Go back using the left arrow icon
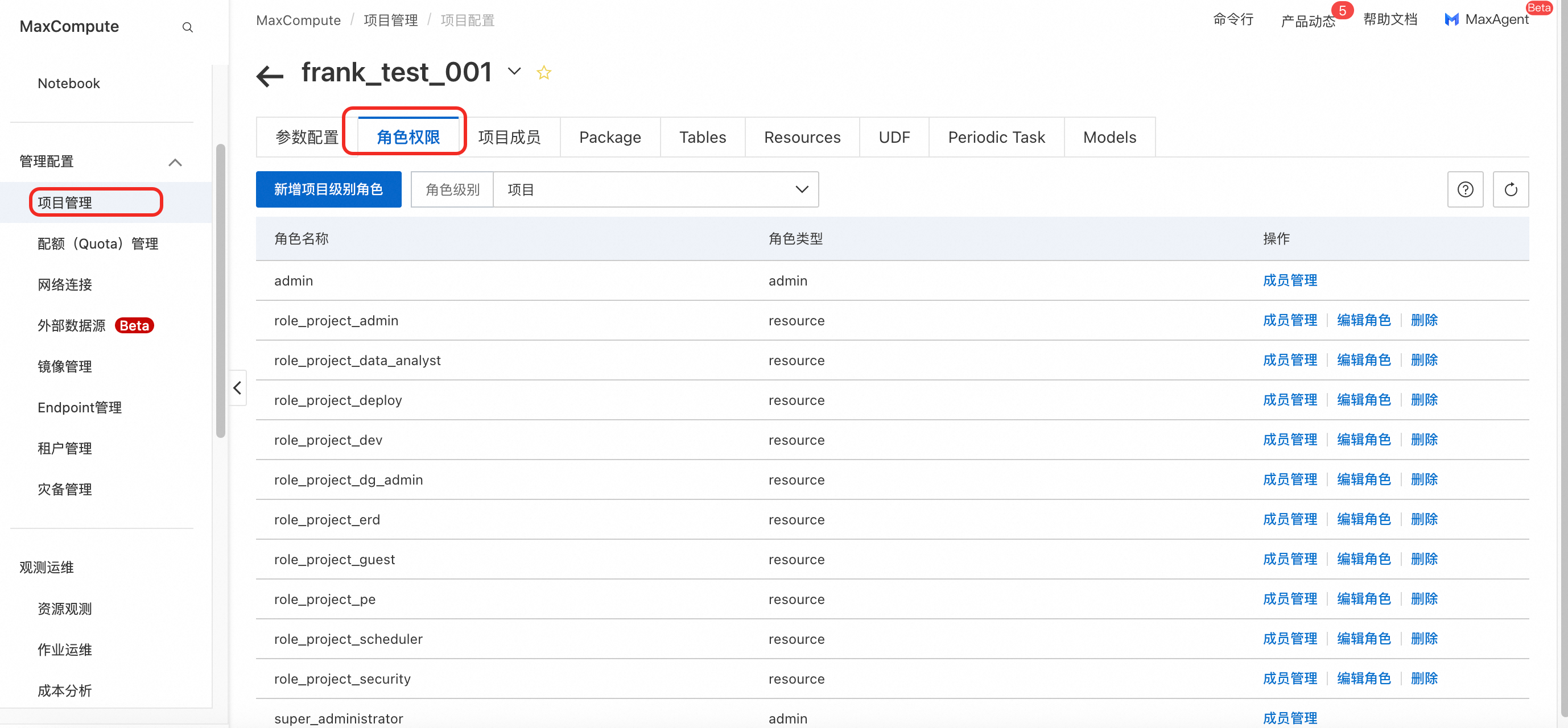1568x728 pixels. pos(270,76)
